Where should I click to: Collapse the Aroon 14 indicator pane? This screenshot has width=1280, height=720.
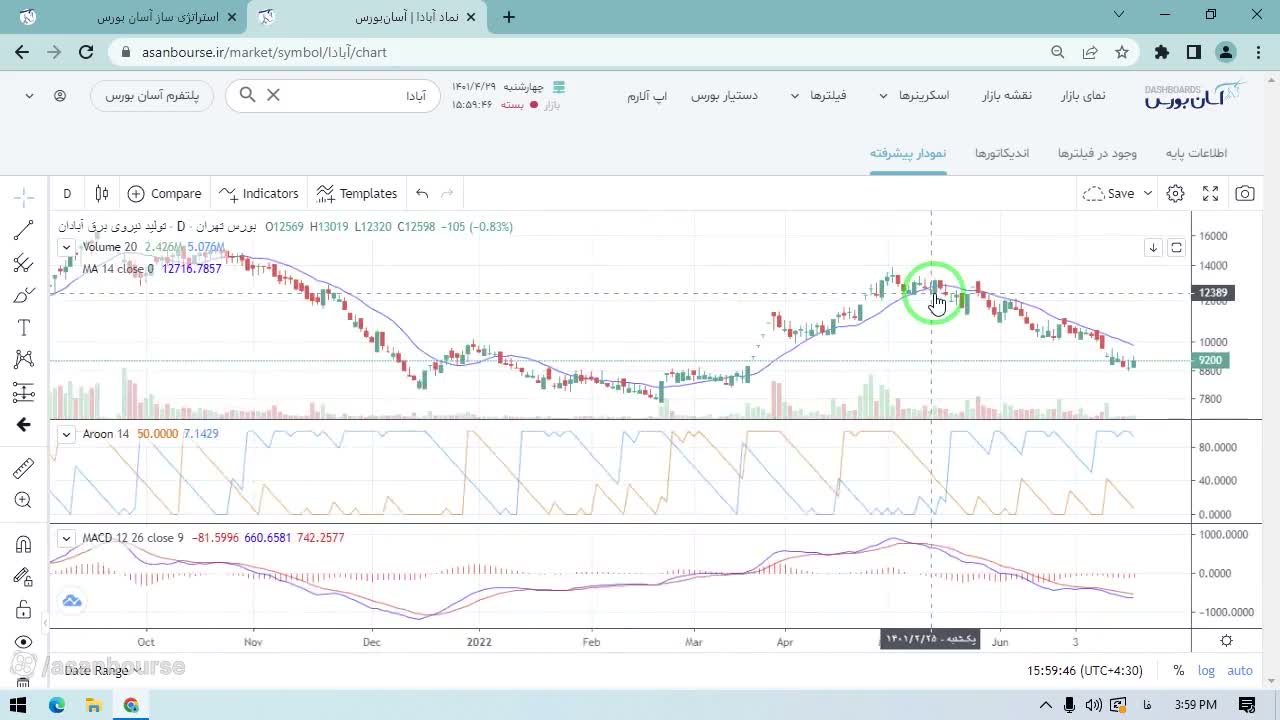pyautogui.click(x=66, y=434)
